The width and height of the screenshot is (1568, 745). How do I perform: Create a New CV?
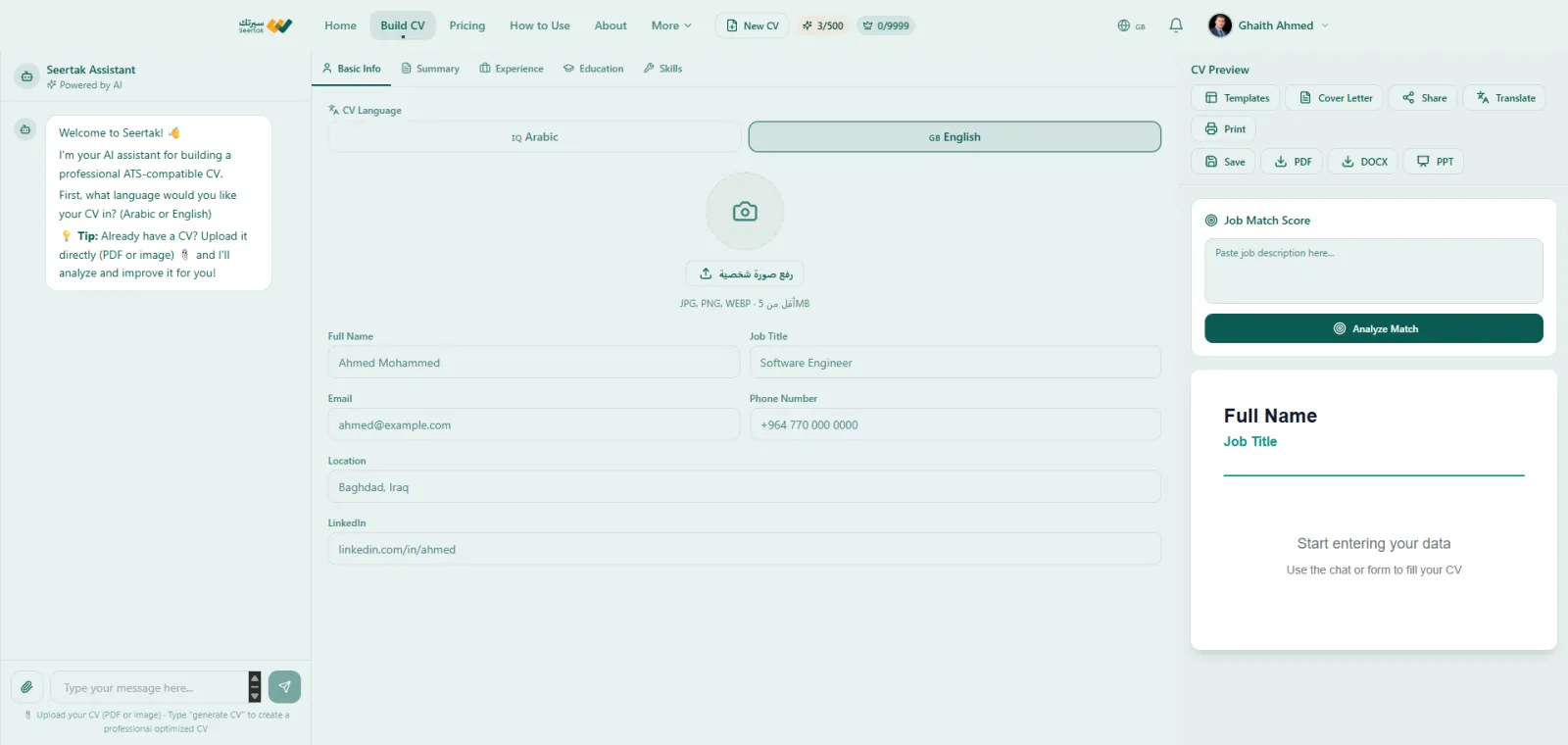753,25
